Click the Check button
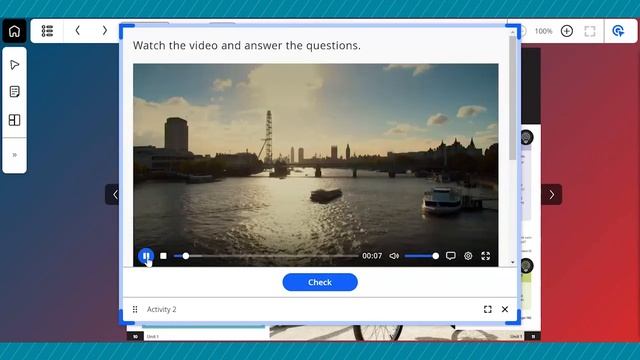The image size is (640, 360). [x=320, y=282]
